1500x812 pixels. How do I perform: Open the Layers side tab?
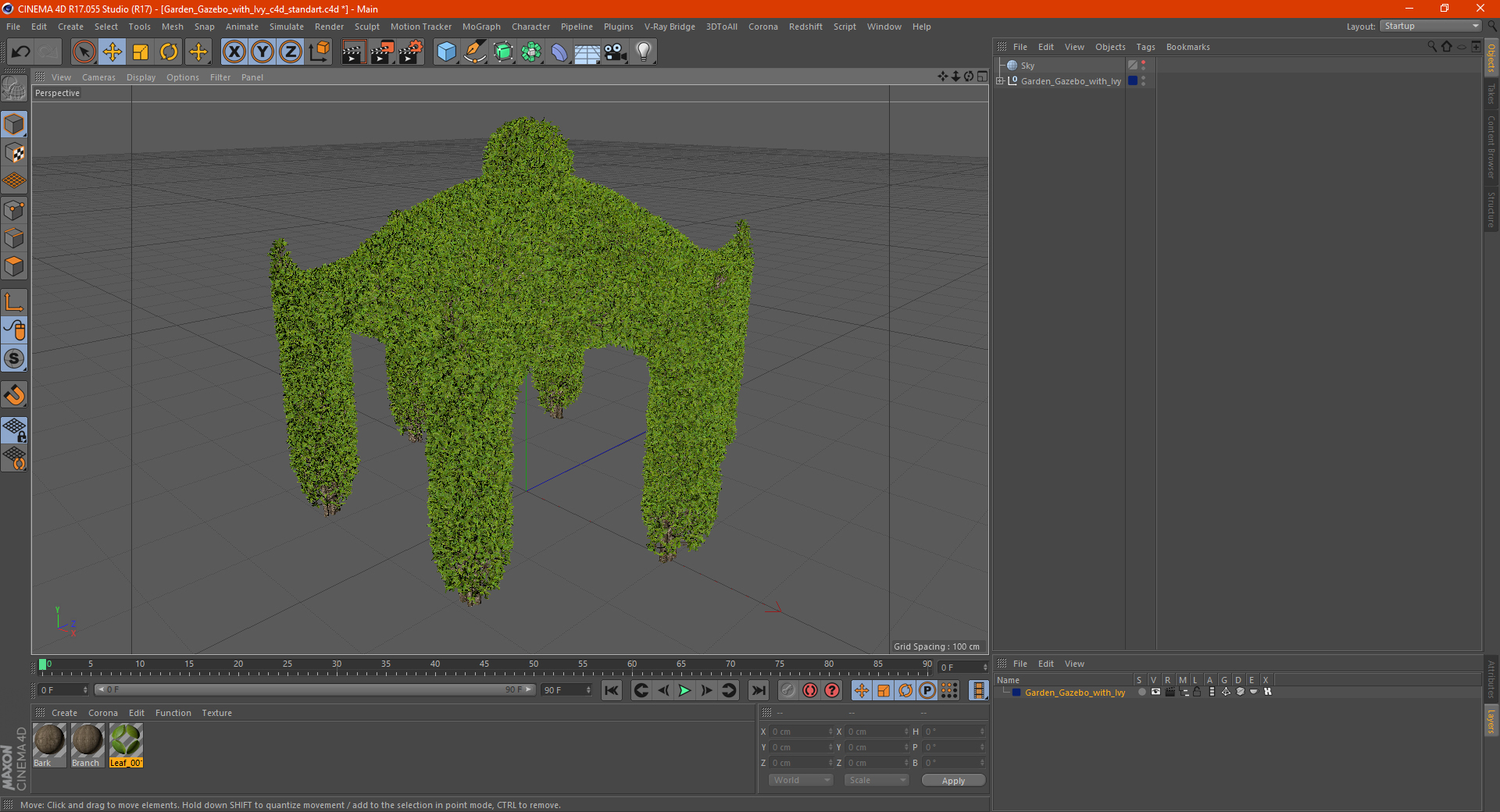tap(1491, 721)
